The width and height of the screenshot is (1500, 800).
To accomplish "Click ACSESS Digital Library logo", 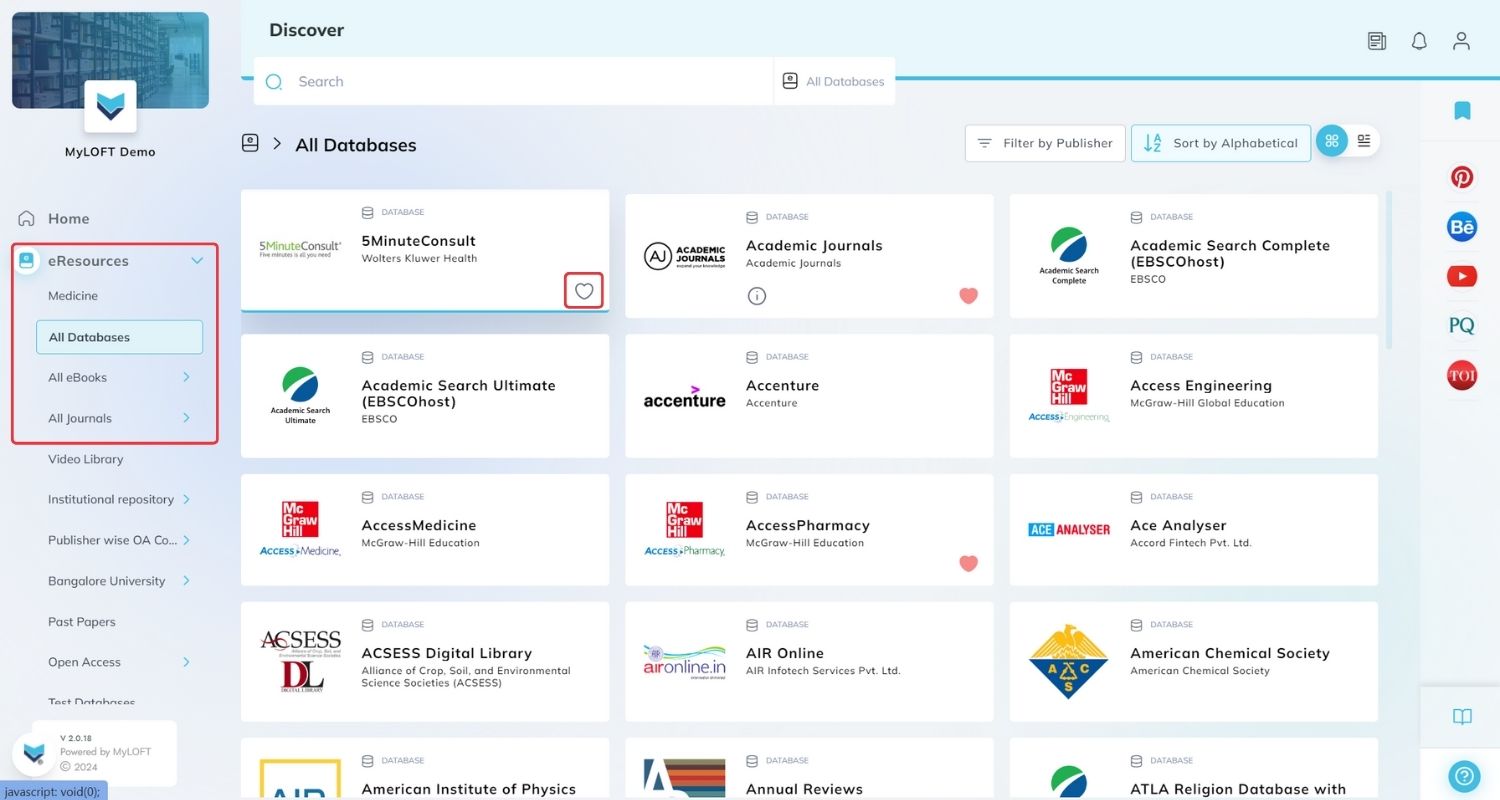I will click(x=300, y=661).
